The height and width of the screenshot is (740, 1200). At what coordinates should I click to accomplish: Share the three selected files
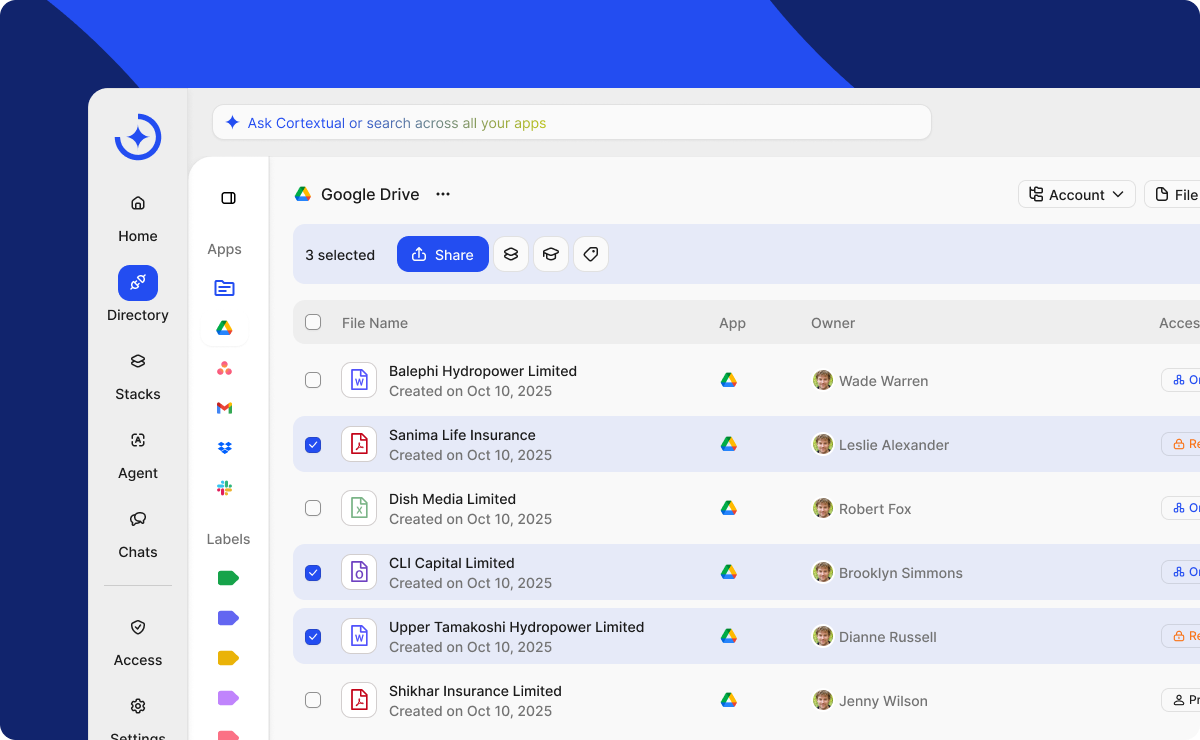click(x=442, y=254)
